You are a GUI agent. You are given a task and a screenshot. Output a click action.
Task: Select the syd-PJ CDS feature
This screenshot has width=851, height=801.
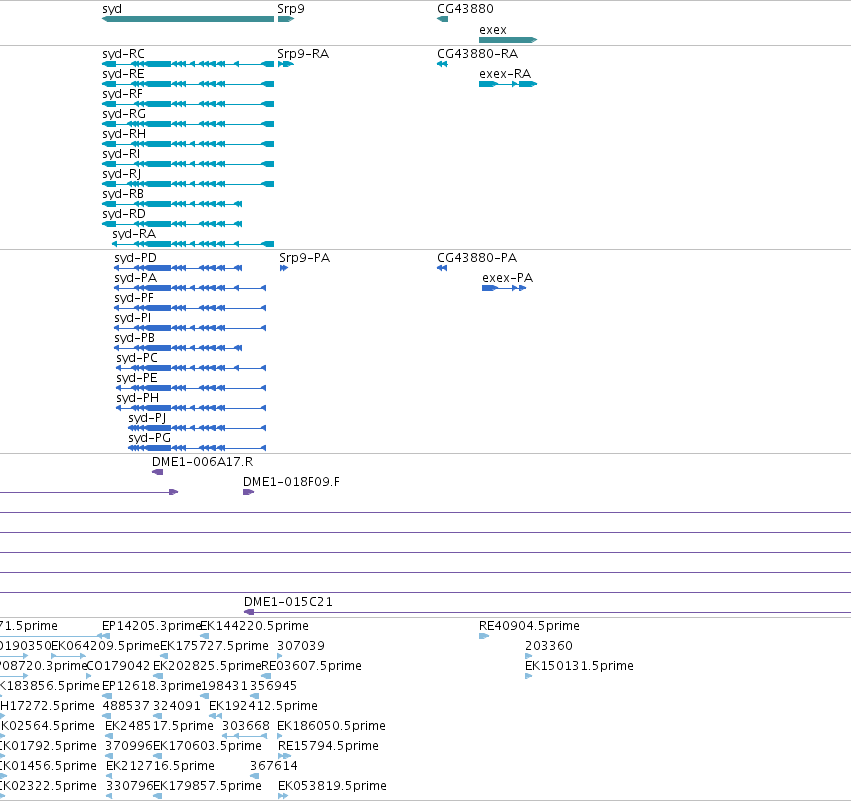197,428
